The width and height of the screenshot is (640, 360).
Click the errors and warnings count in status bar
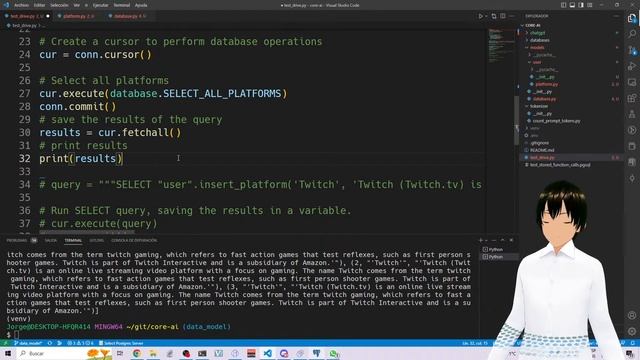coord(80,343)
